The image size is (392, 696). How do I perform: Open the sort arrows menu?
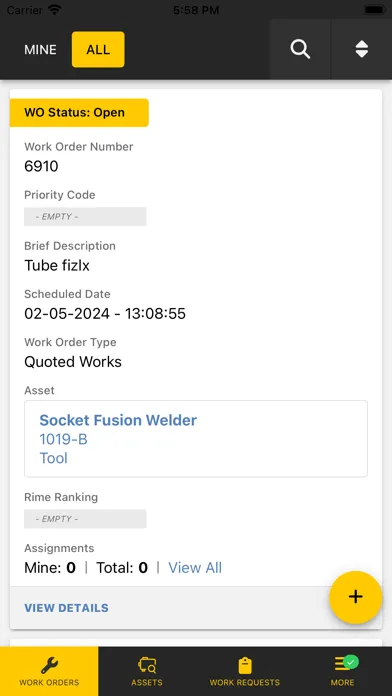click(x=362, y=49)
